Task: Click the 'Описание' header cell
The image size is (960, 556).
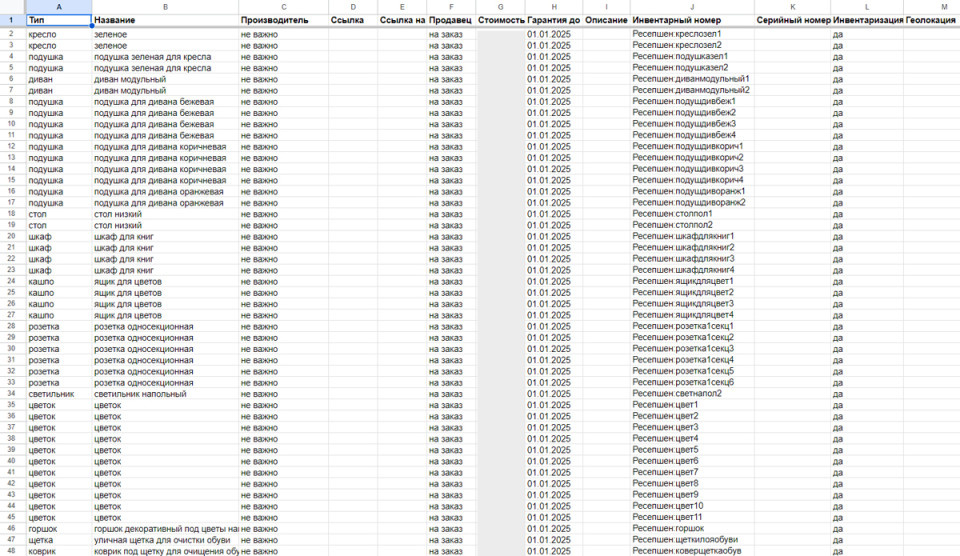Action: (x=607, y=20)
